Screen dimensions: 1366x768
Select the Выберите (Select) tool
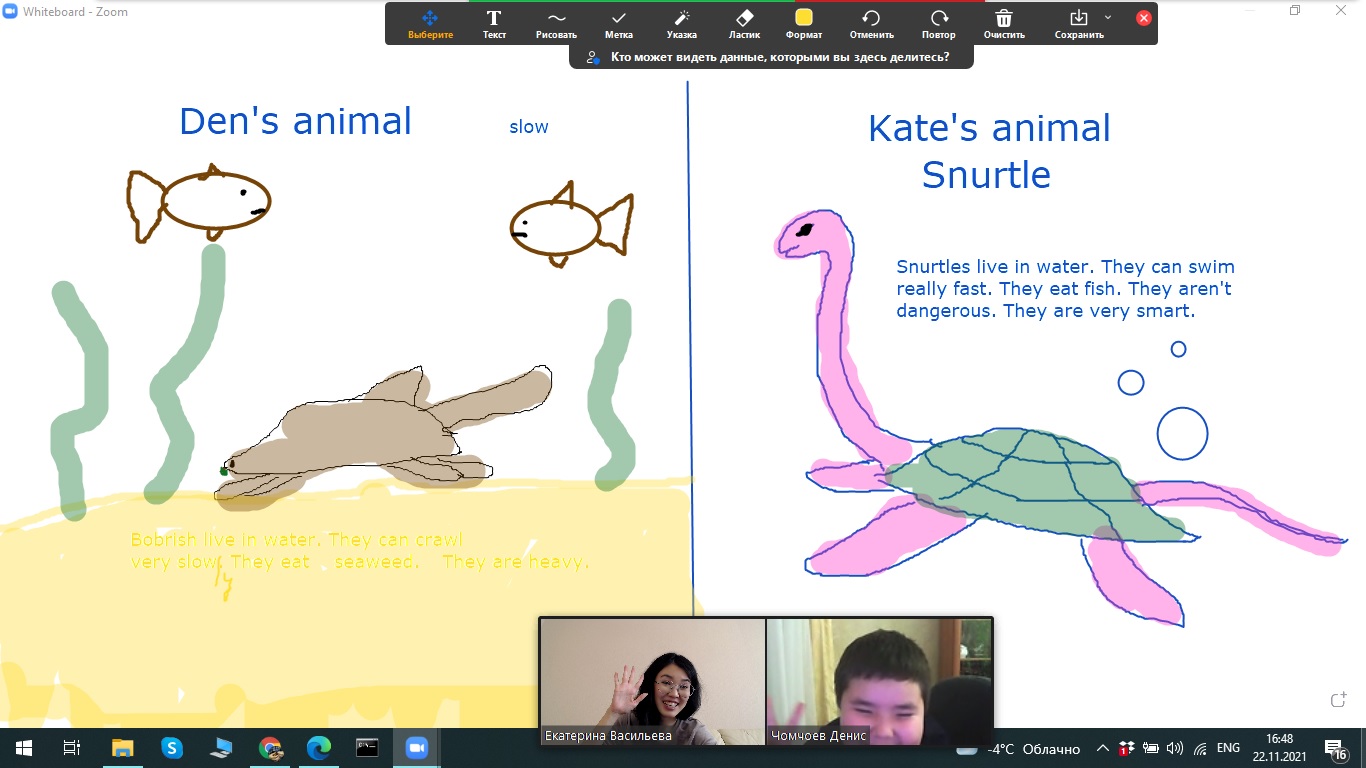(430, 24)
